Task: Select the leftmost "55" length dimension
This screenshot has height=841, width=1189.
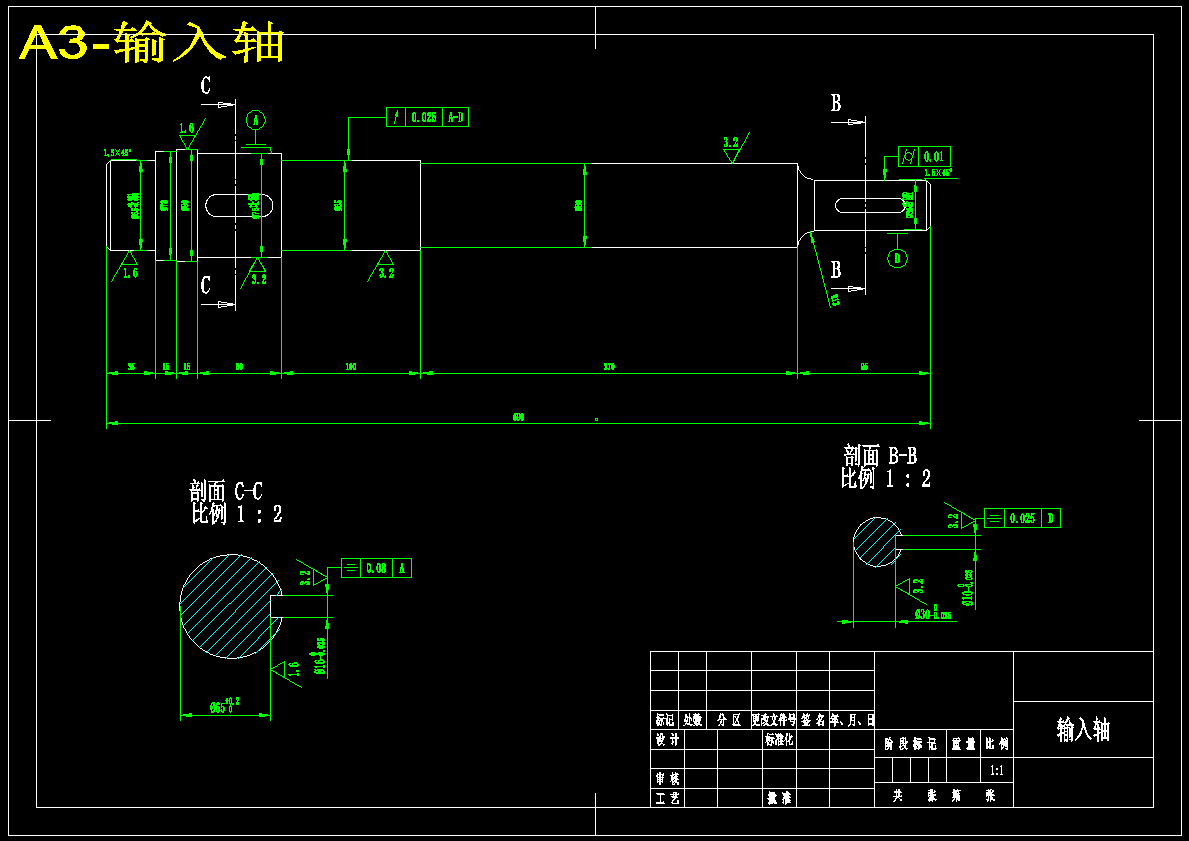Action: click(x=130, y=367)
